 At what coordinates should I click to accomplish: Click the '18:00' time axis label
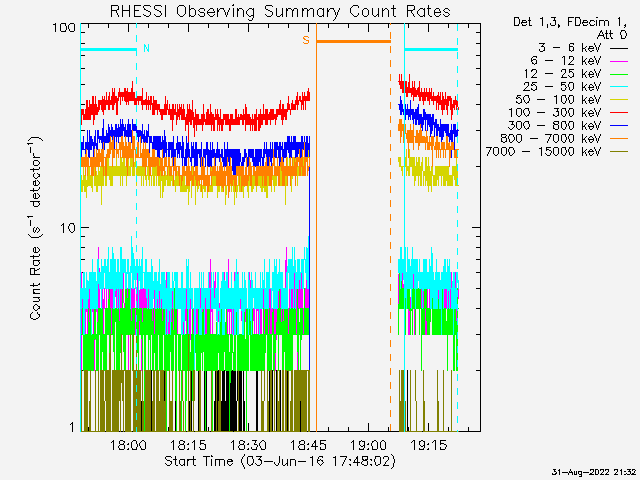pos(128,445)
